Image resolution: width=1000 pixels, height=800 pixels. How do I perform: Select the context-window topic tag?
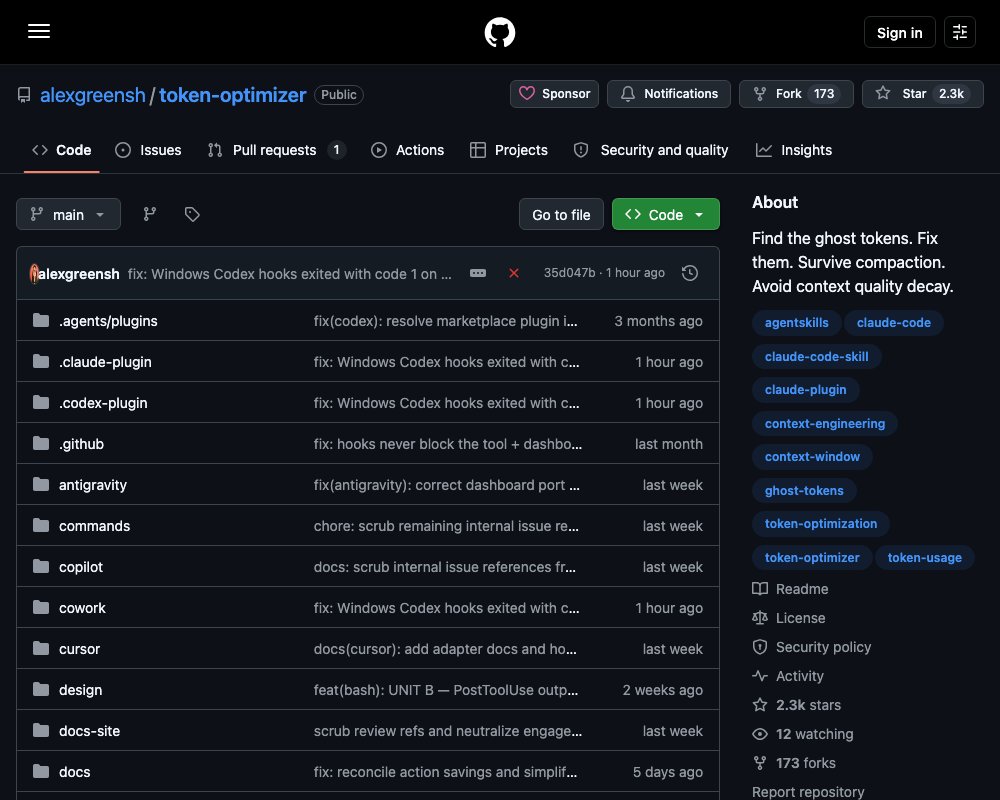tap(812, 457)
